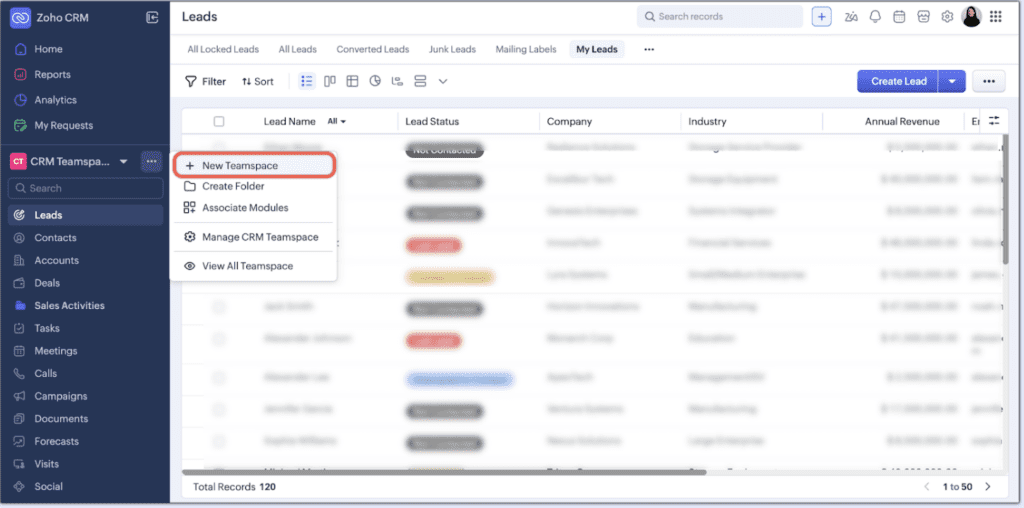The width and height of the screenshot is (1024, 508).
Task: Check the Alexander Lee row checkbox
Action: (x=219, y=380)
